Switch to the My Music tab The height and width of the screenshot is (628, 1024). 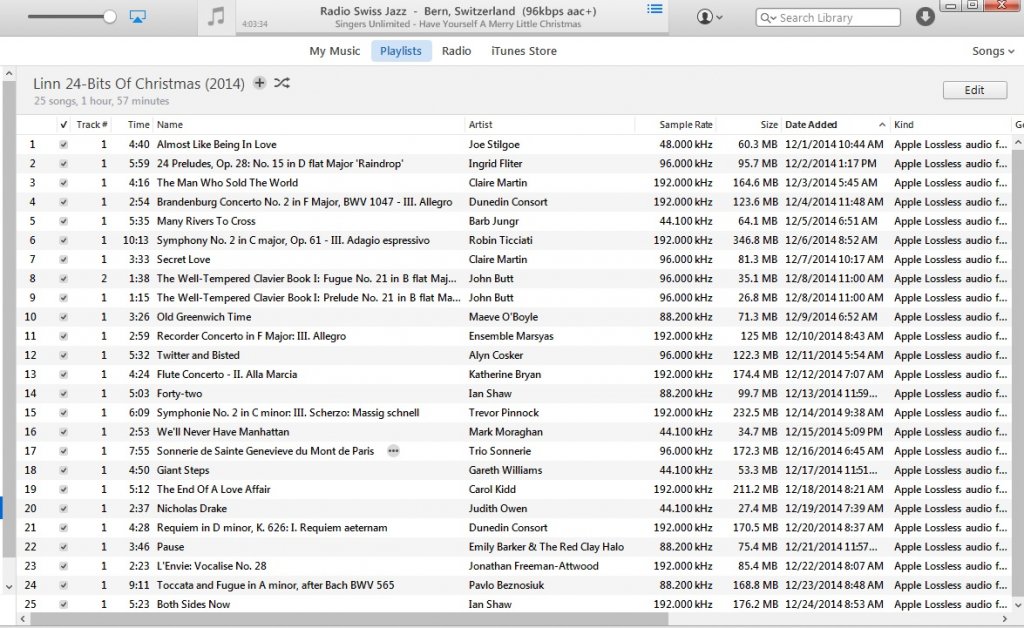[x=334, y=51]
